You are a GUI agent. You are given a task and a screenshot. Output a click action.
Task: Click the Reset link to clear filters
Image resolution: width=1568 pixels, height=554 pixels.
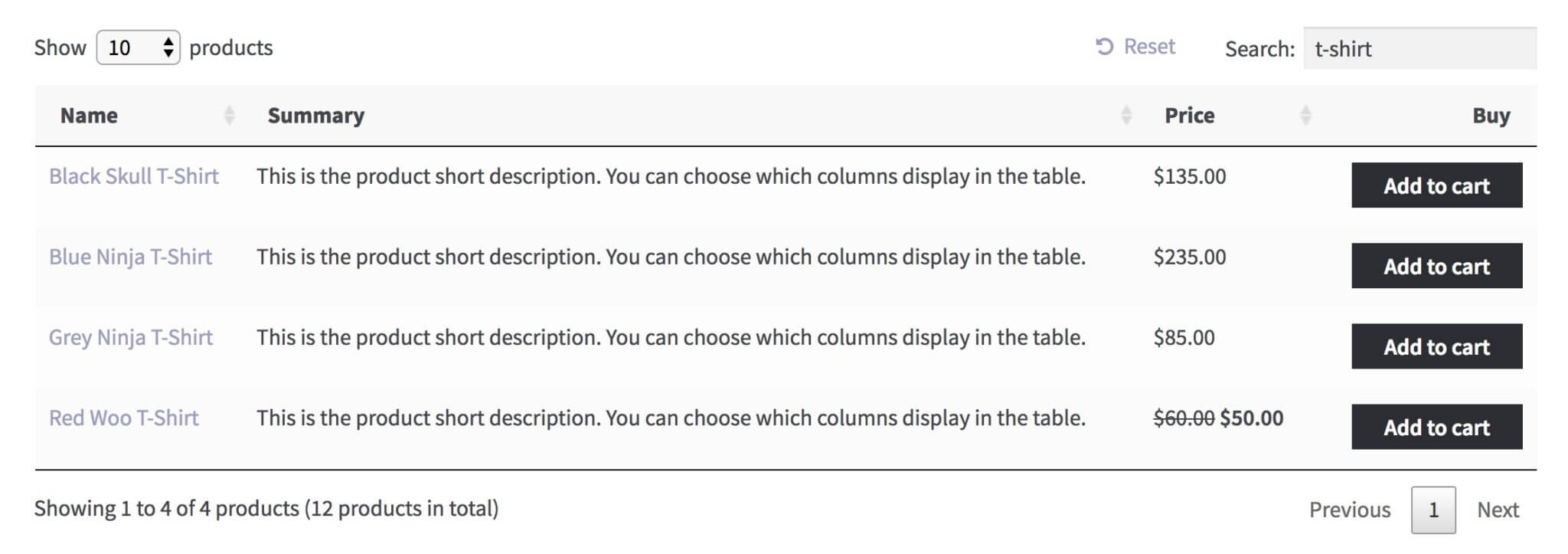pos(1148,47)
